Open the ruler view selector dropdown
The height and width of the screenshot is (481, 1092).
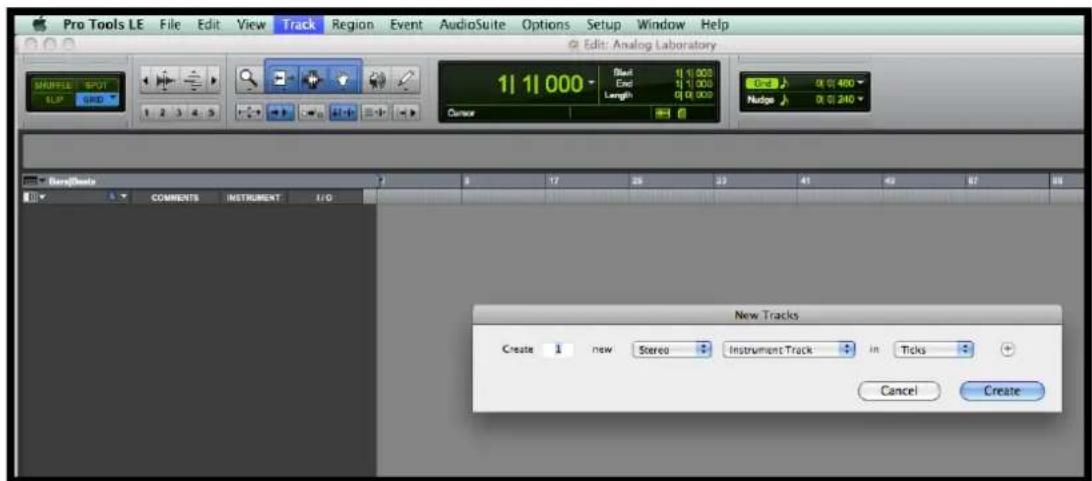(x=32, y=181)
